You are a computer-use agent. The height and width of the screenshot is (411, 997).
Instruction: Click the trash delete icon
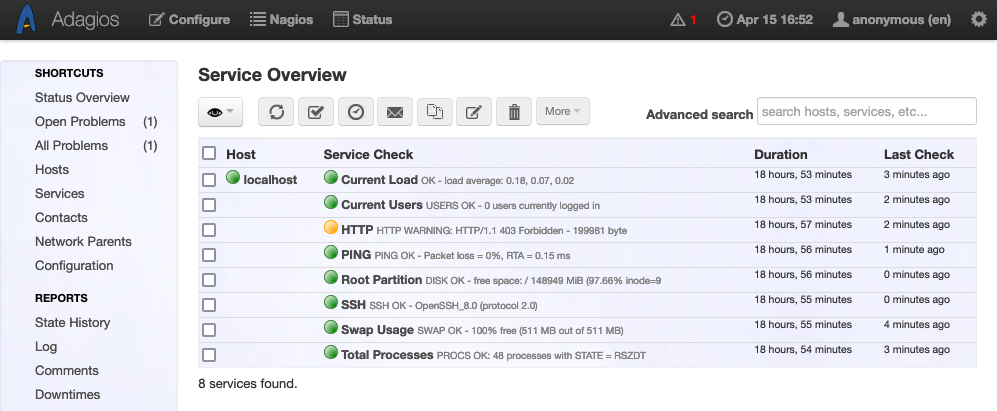point(514,112)
